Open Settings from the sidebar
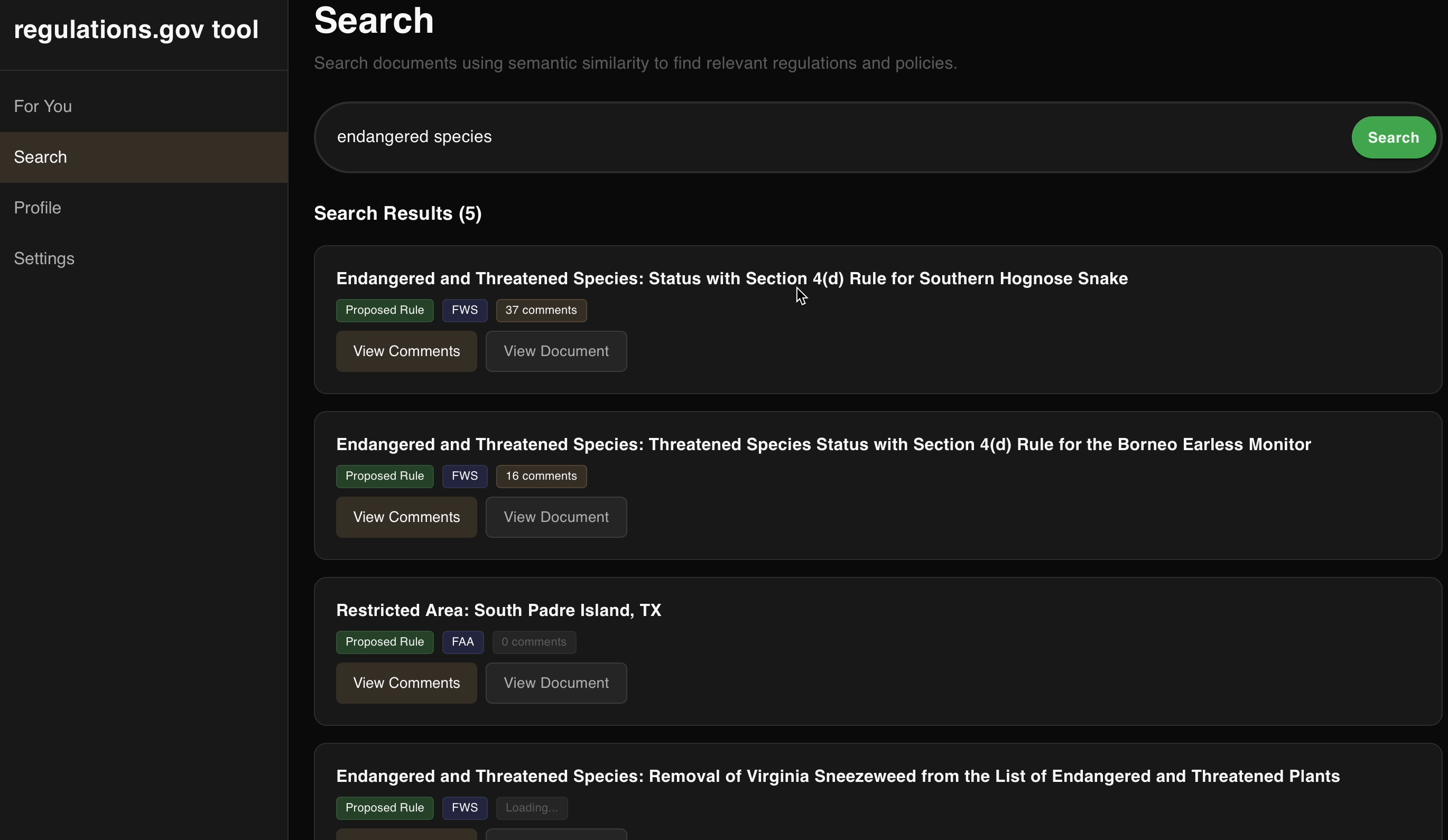Screen dimensions: 1448x840 pos(44,258)
